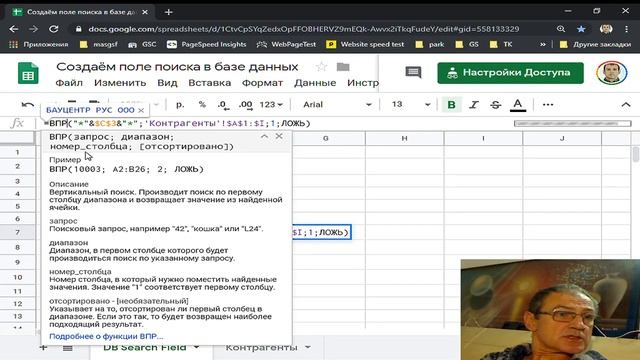Click in the formula bar text
The width and height of the screenshot is (640, 360).
click(180, 123)
